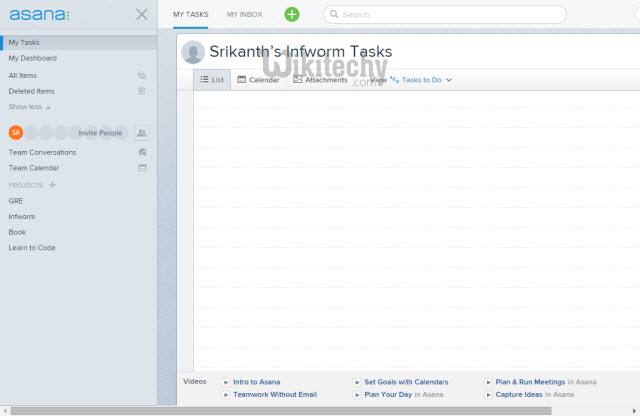640x416 pixels.
Task: Click the Srikanth's Infworm Tasks title
Action: tap(301, 52)
